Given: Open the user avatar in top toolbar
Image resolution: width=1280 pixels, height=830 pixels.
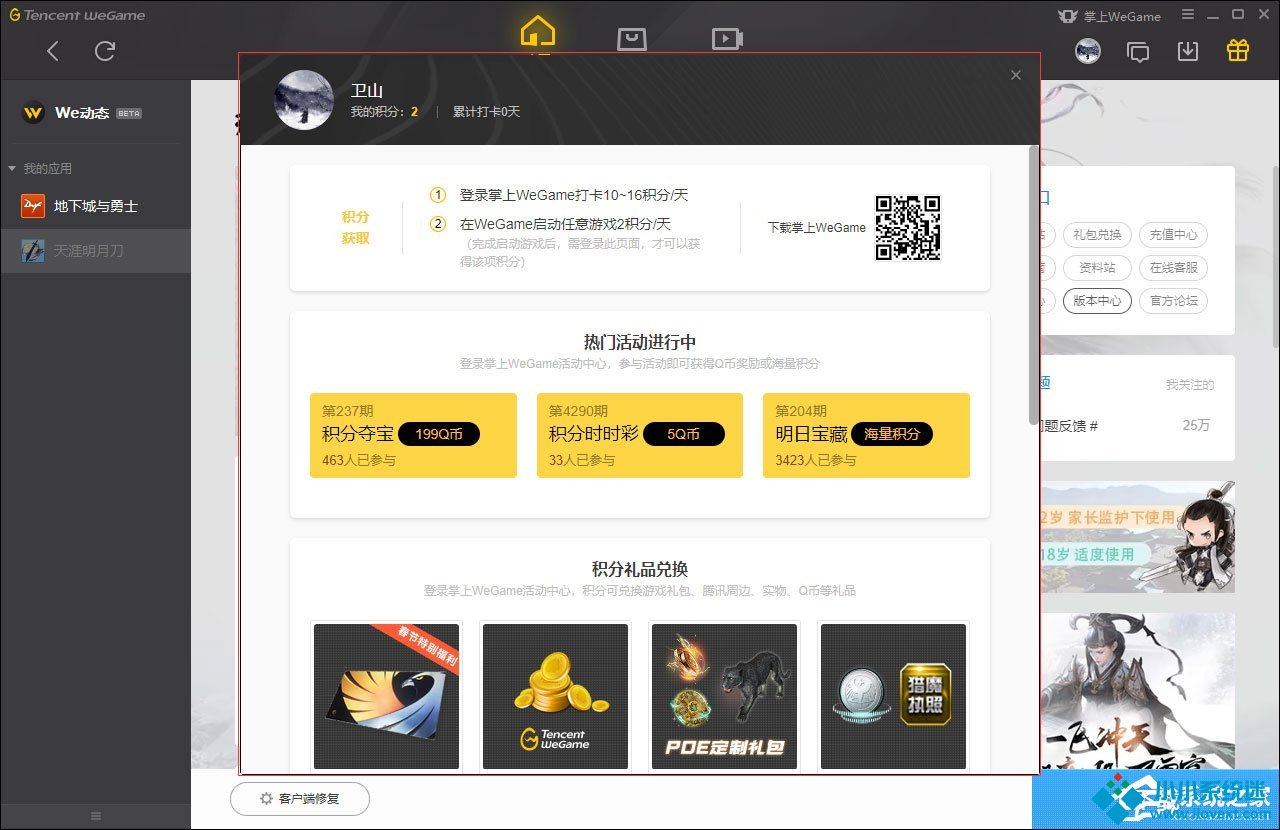Looking at the screenshot, I should tap(1088, 51).
